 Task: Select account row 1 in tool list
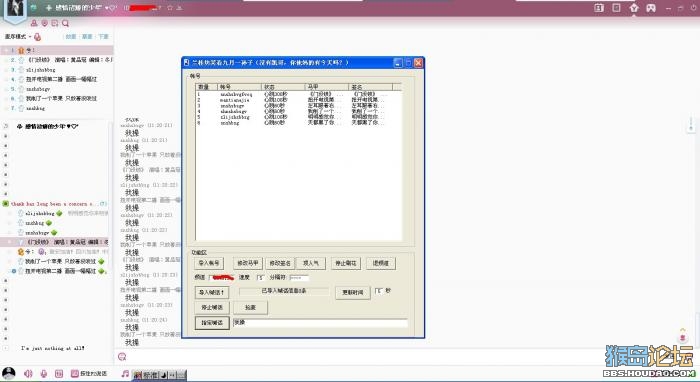tap(298, 94)
